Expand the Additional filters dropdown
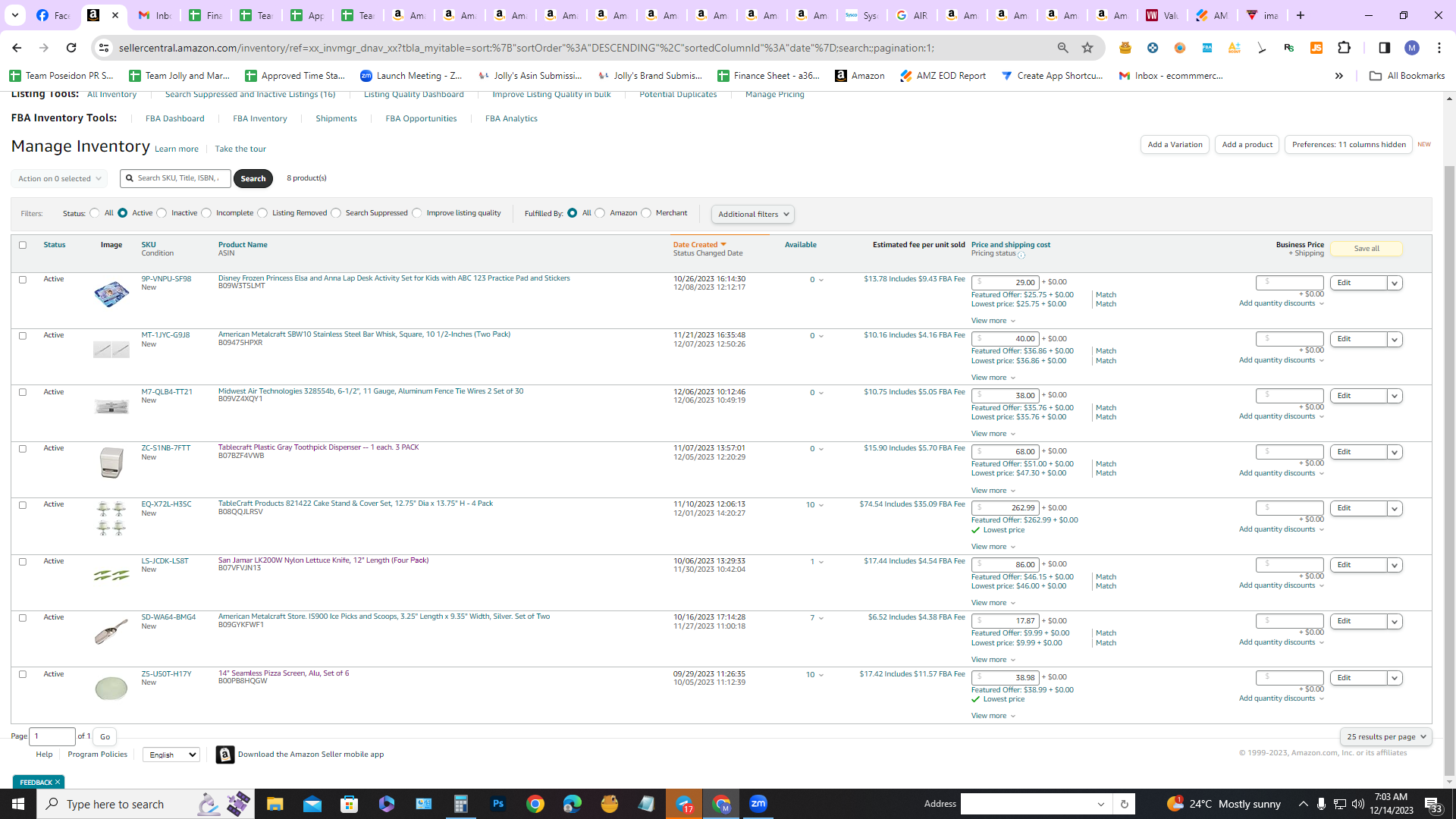Screen dimensions: 1456x819 pos(753,215)
